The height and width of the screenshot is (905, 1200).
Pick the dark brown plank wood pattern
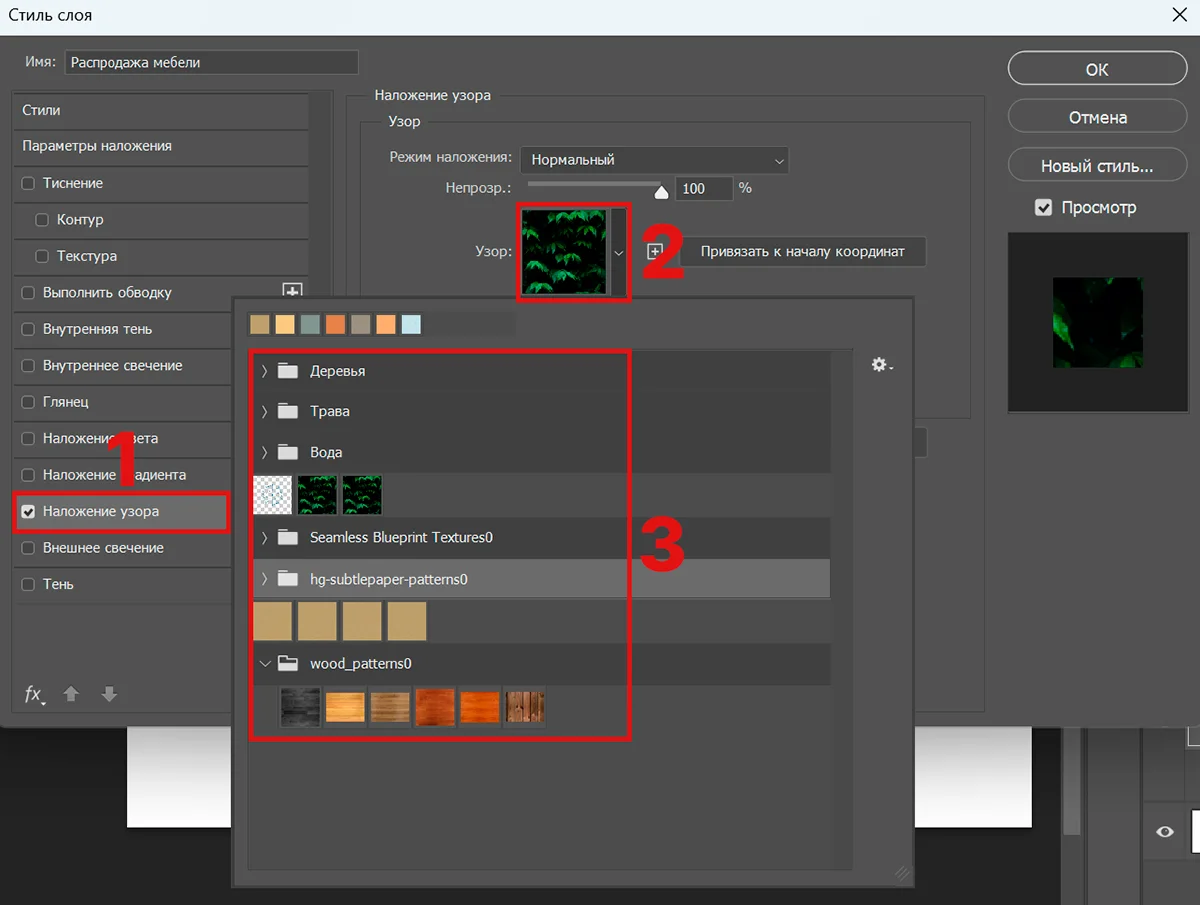[x=525, y=706]
